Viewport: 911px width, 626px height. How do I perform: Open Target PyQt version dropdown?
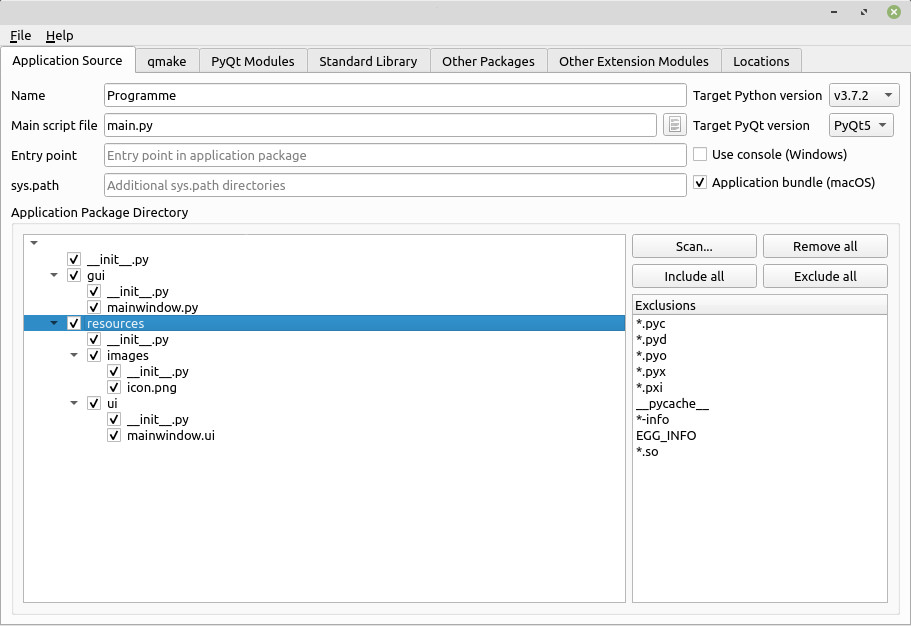pos(860,126)
